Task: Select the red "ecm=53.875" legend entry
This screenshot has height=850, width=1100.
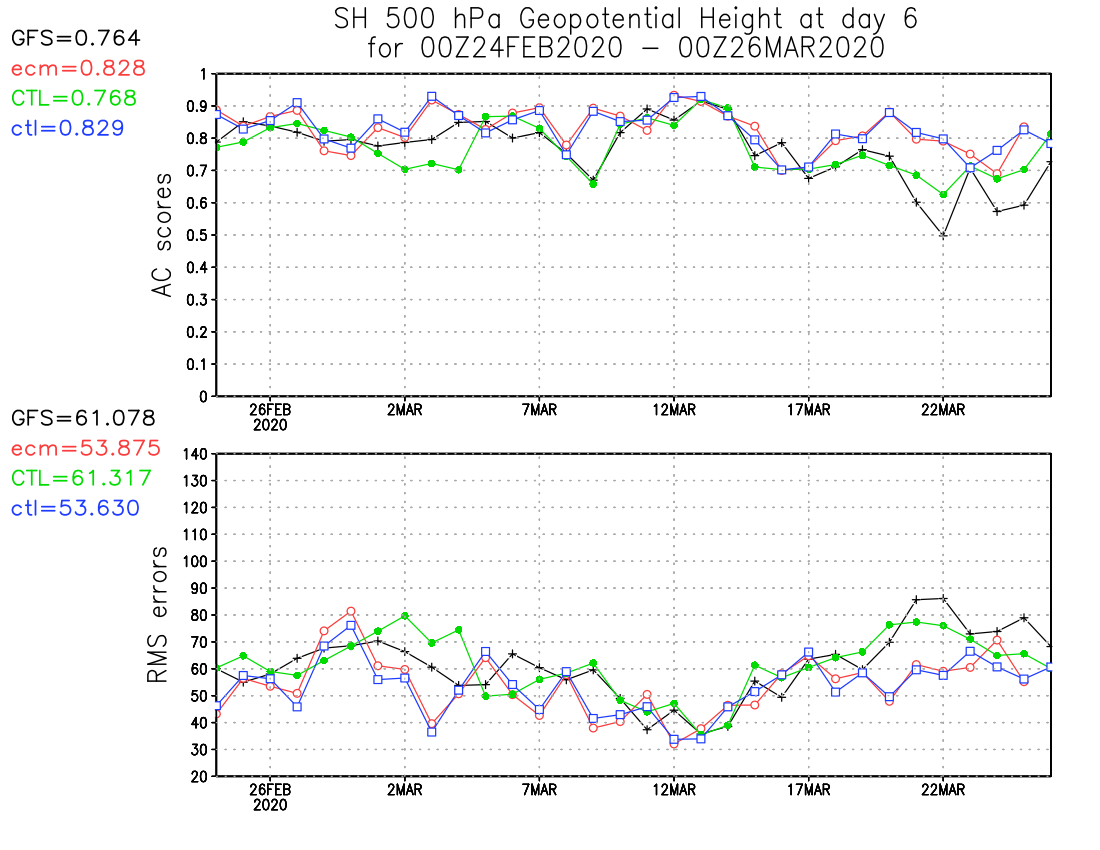Action: [86, 448]
